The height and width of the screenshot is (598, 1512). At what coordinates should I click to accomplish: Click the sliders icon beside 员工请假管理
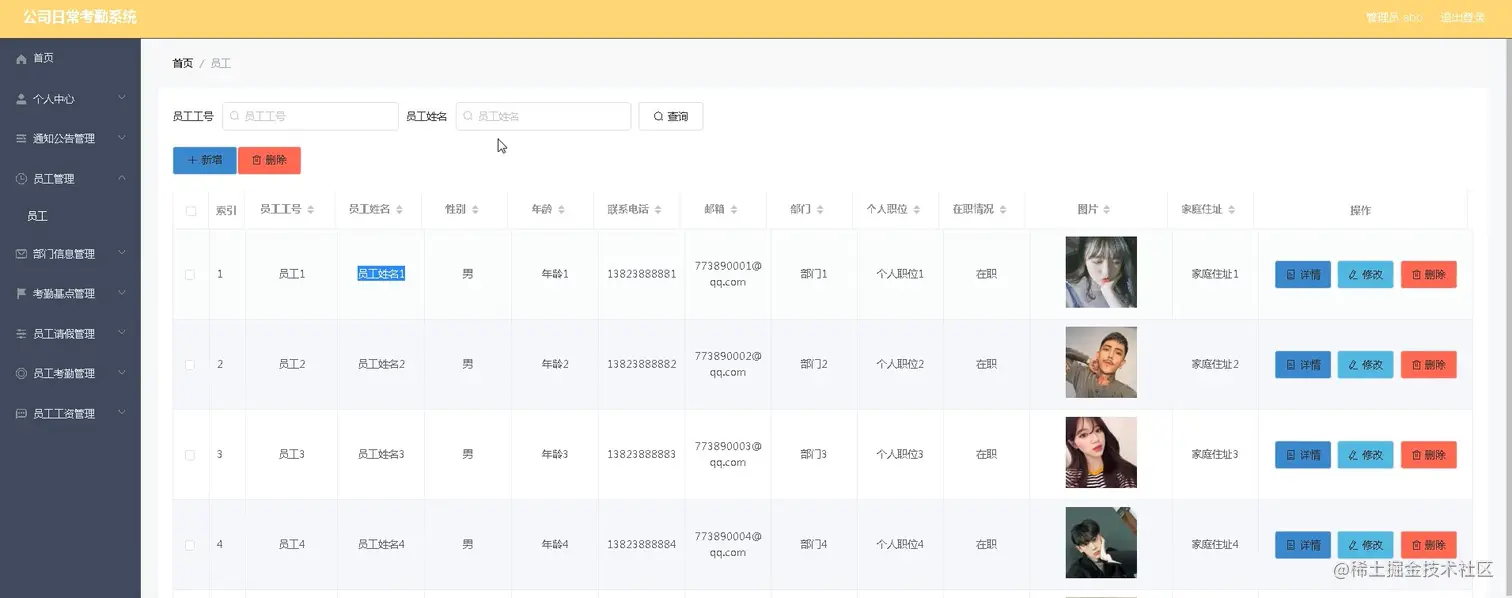(21, 334)
